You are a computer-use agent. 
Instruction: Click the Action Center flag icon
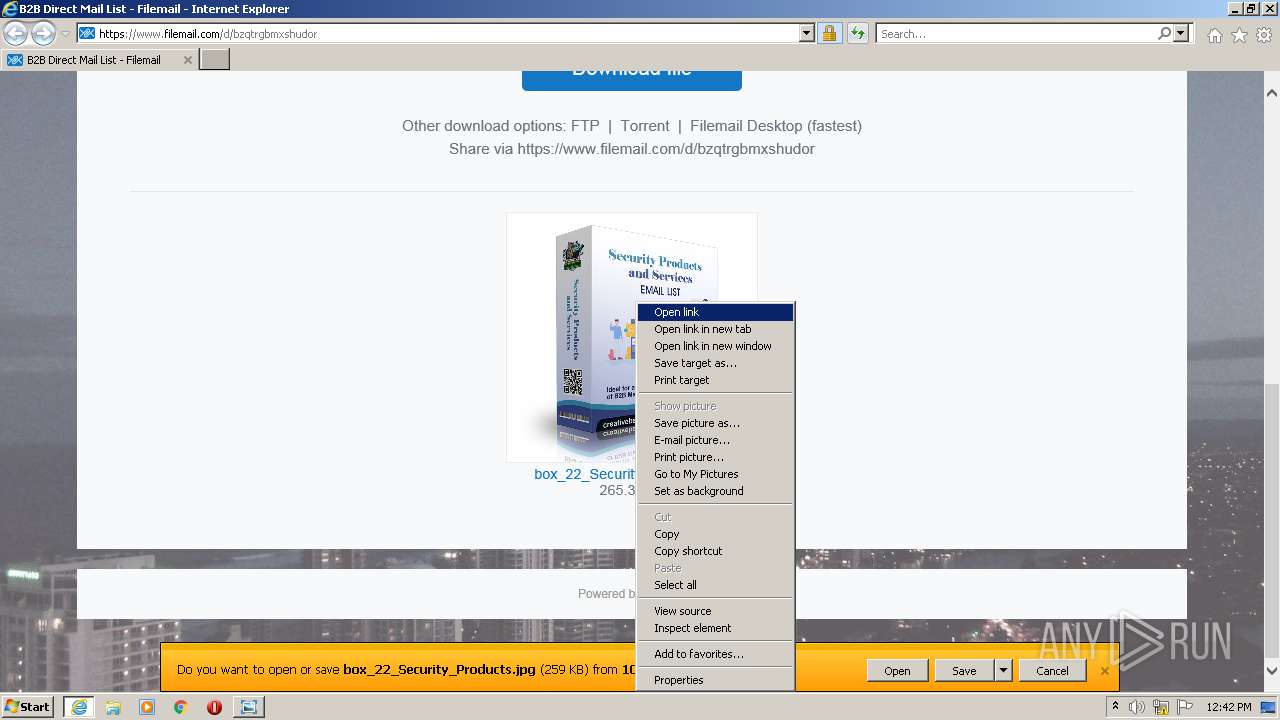[1184, 707]
